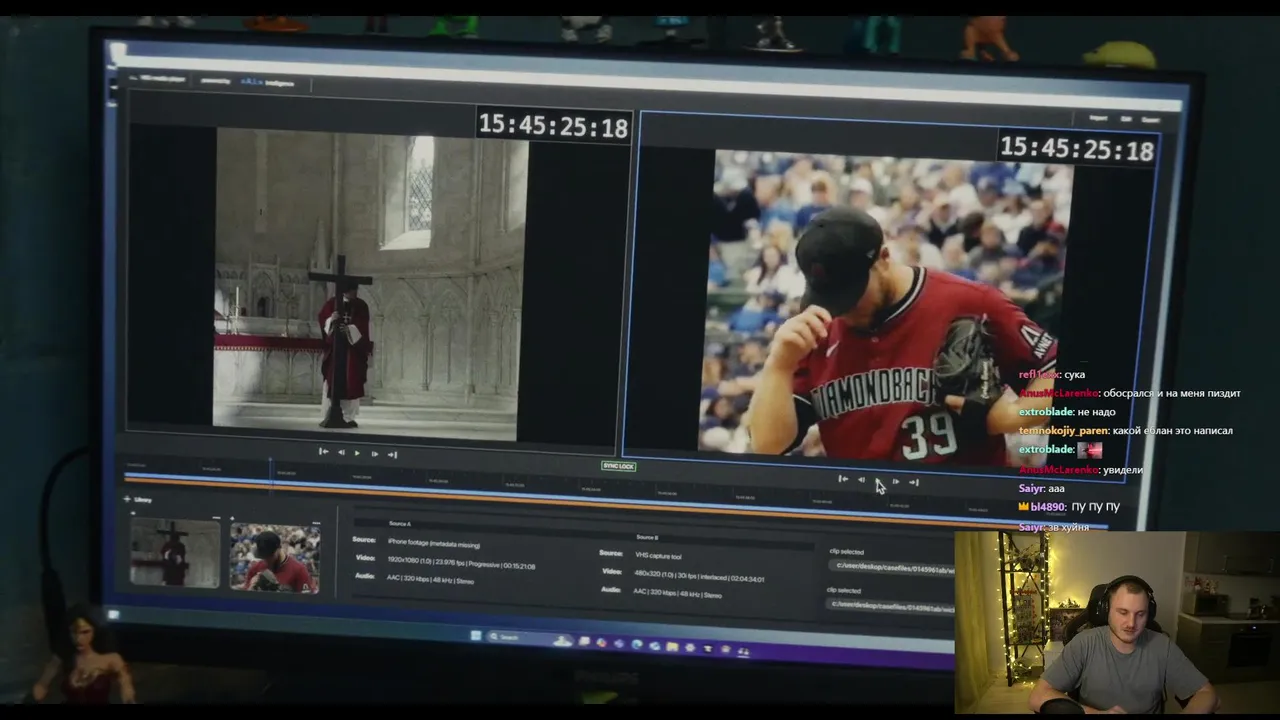Jump to start in left viewer transport
This screenshot has height=720, width=1280.
pos(323,452)
